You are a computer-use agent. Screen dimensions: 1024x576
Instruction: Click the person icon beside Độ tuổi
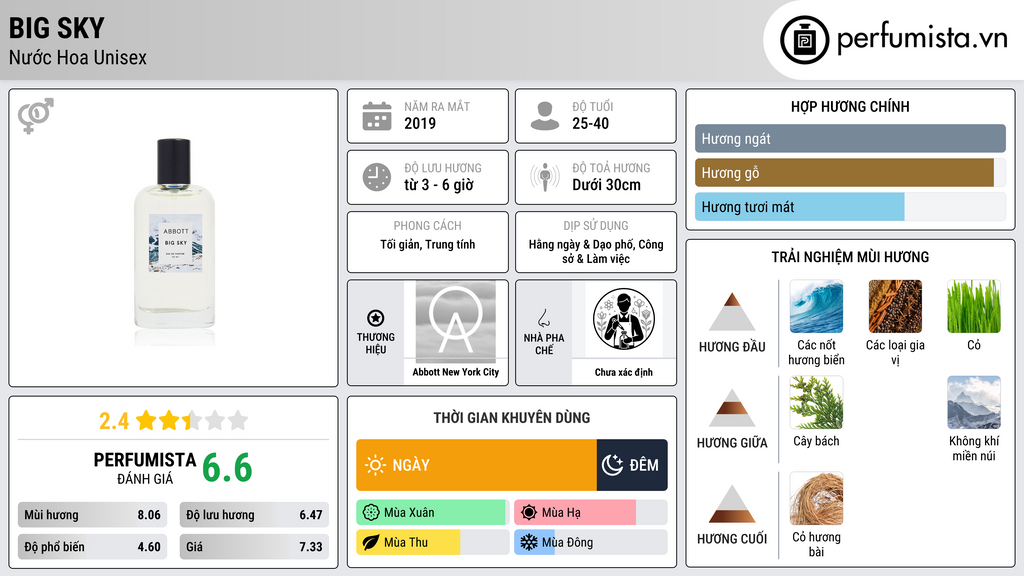tap(545, 116)
